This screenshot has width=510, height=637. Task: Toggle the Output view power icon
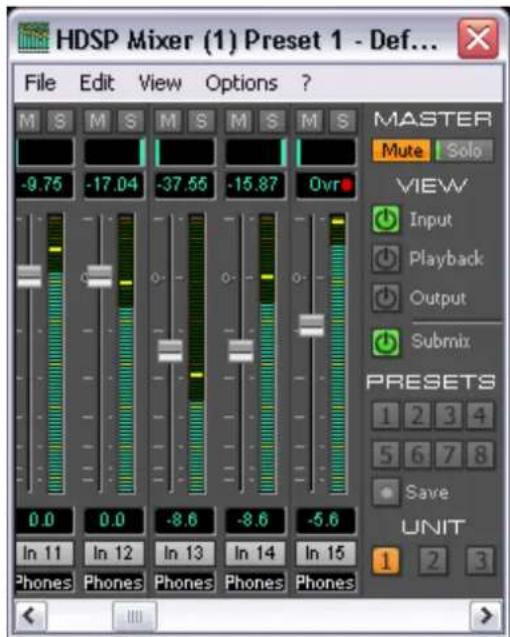click(x=386, y=298)
